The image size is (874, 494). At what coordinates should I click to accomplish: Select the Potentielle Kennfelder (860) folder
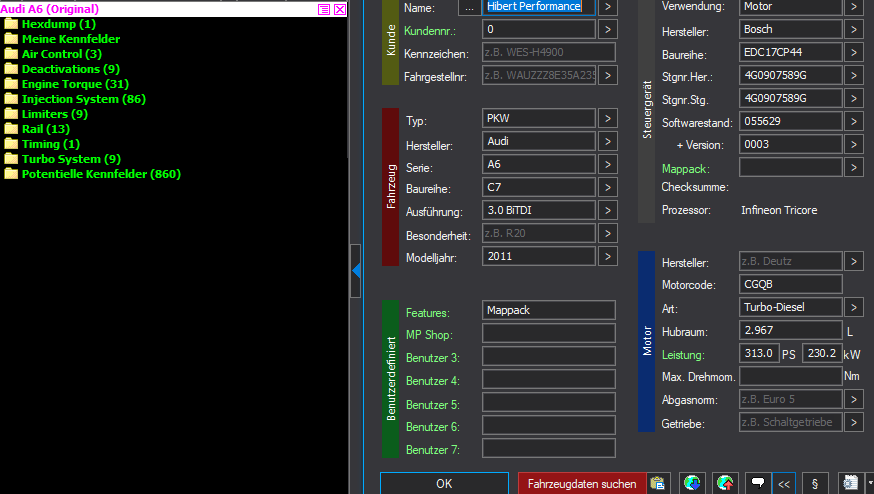point(100,174)
